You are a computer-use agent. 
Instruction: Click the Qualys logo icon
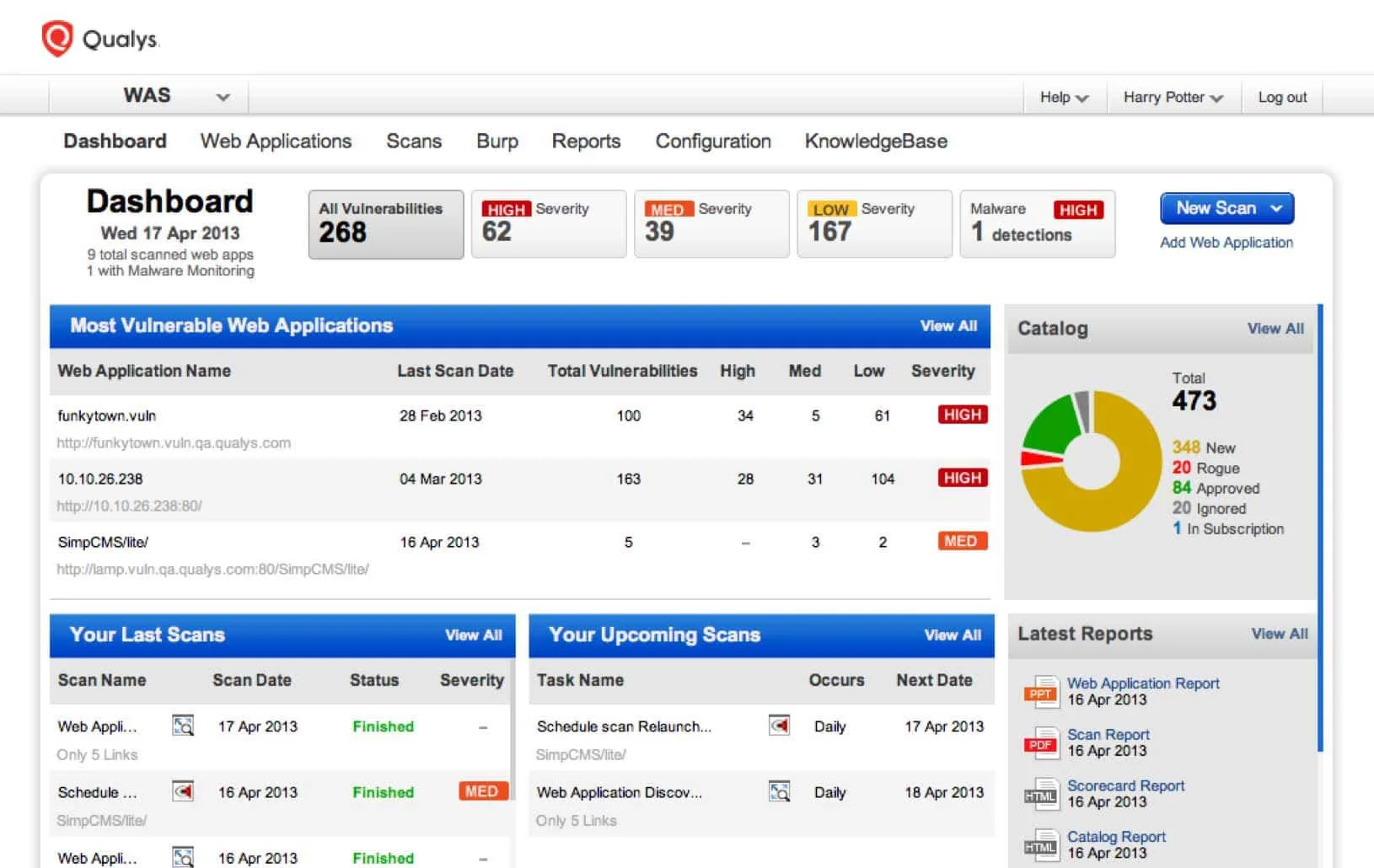[x=56, y=37]
